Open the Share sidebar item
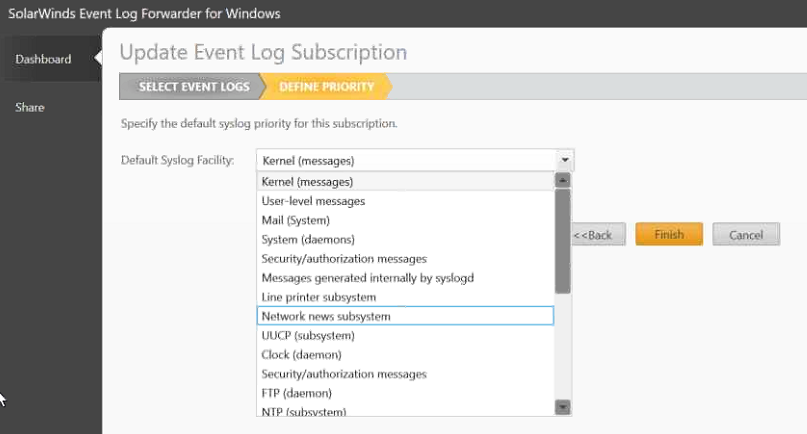Viewport: 807px width, 434px height. 30,107
